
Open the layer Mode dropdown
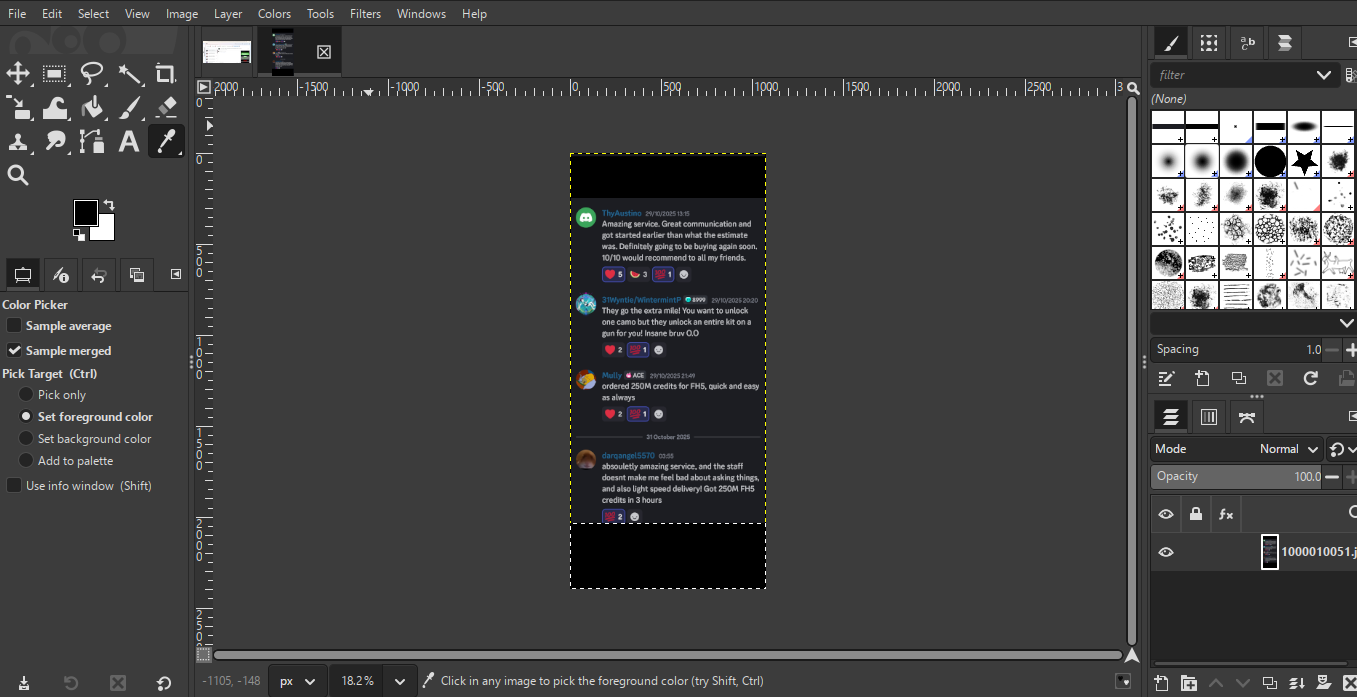click(x=1288, y=448)
